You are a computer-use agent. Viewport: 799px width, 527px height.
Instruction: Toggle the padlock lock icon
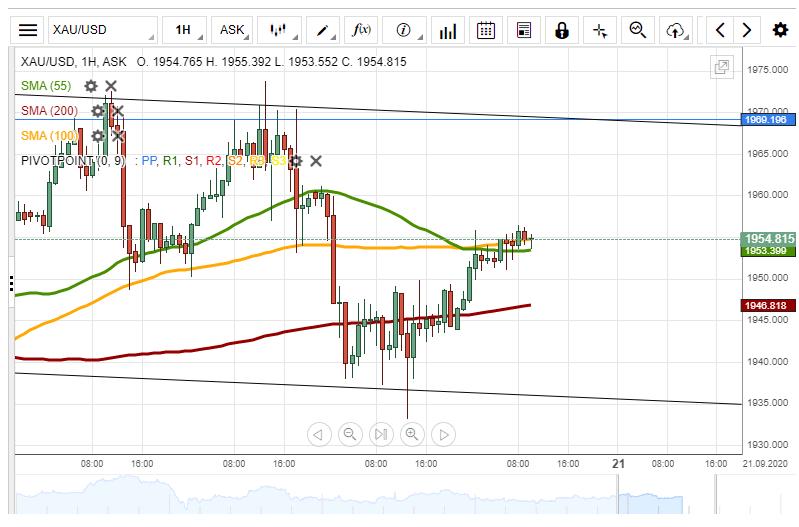tap(562, 30)
